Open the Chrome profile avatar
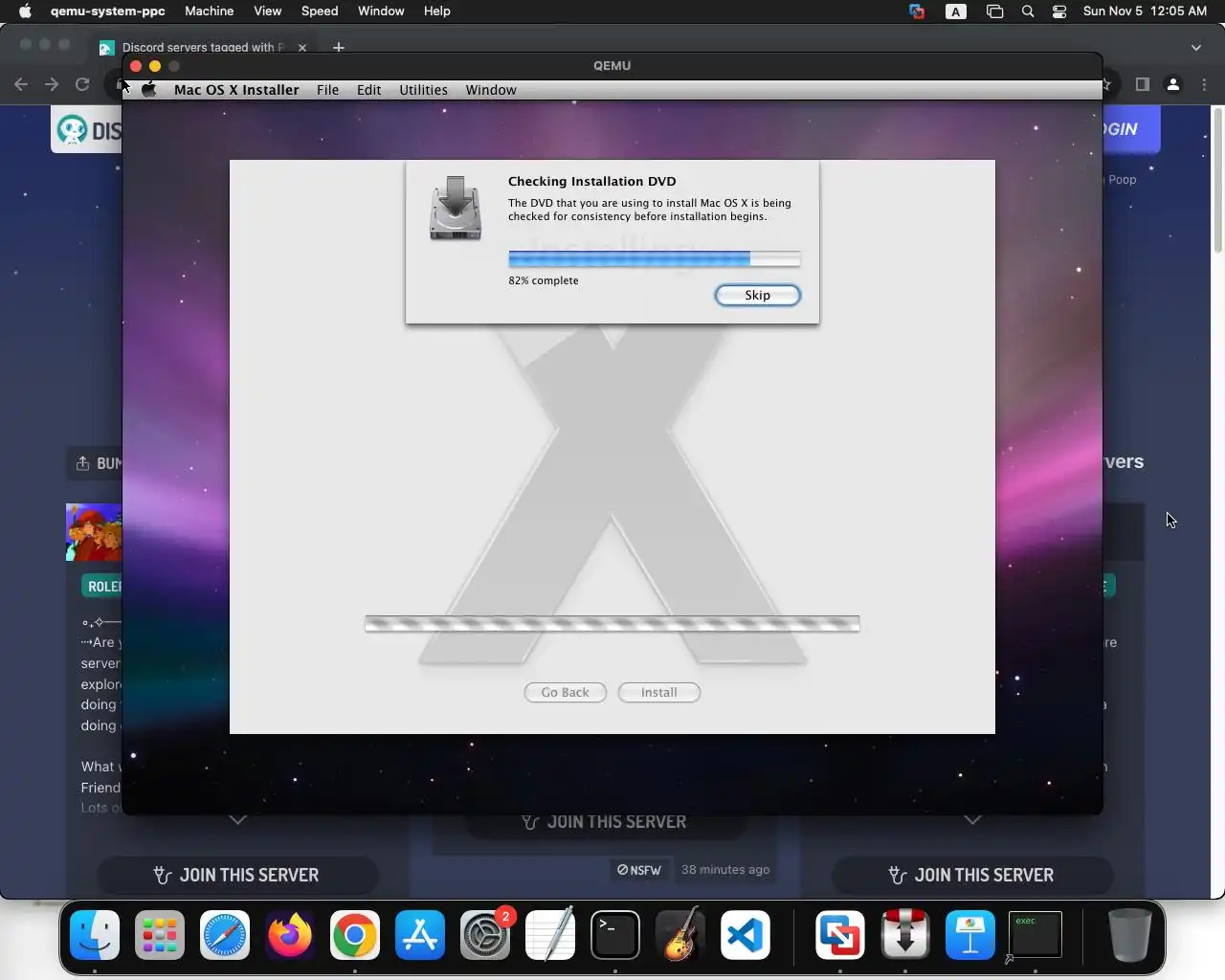The height and width of the screenshot is (980, 1225). (x=1173, y=84)
